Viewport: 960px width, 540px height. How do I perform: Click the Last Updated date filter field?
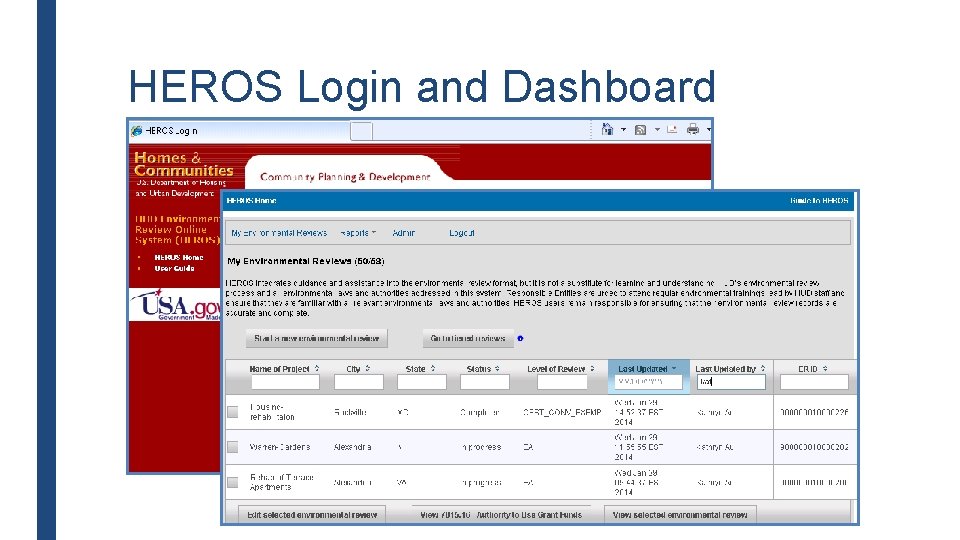(648, 382)
